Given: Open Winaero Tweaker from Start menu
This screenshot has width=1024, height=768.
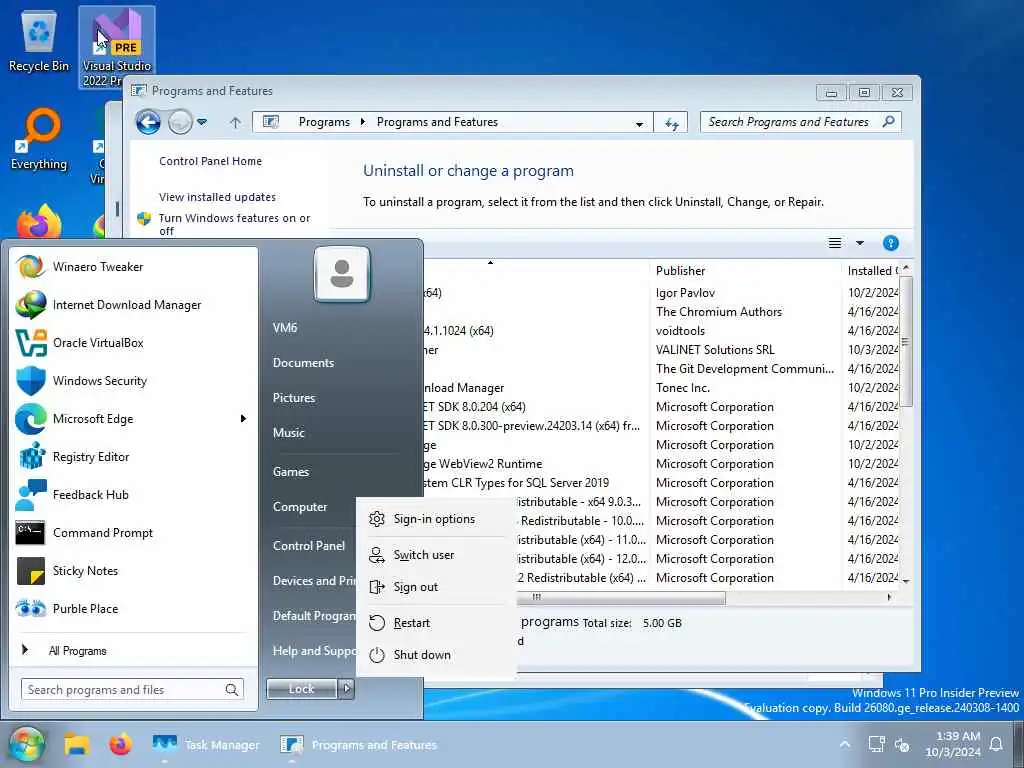Looking at the screenshot, I should click(133, 266).
